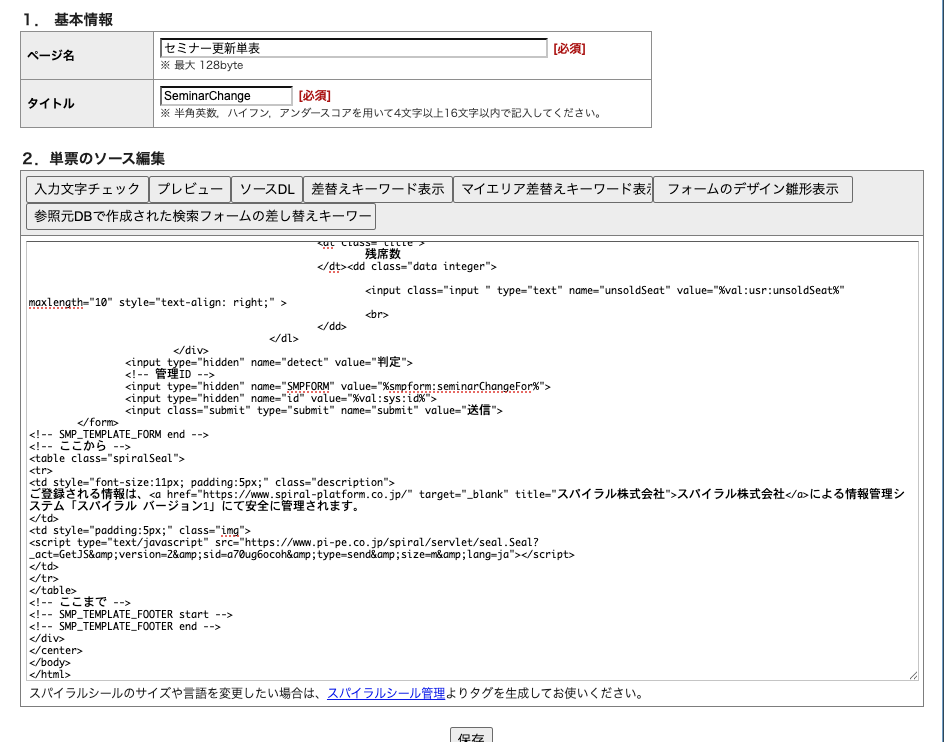944x742 pixels.
Task: Click the 残席数 text in source
Action: (383, 254)
